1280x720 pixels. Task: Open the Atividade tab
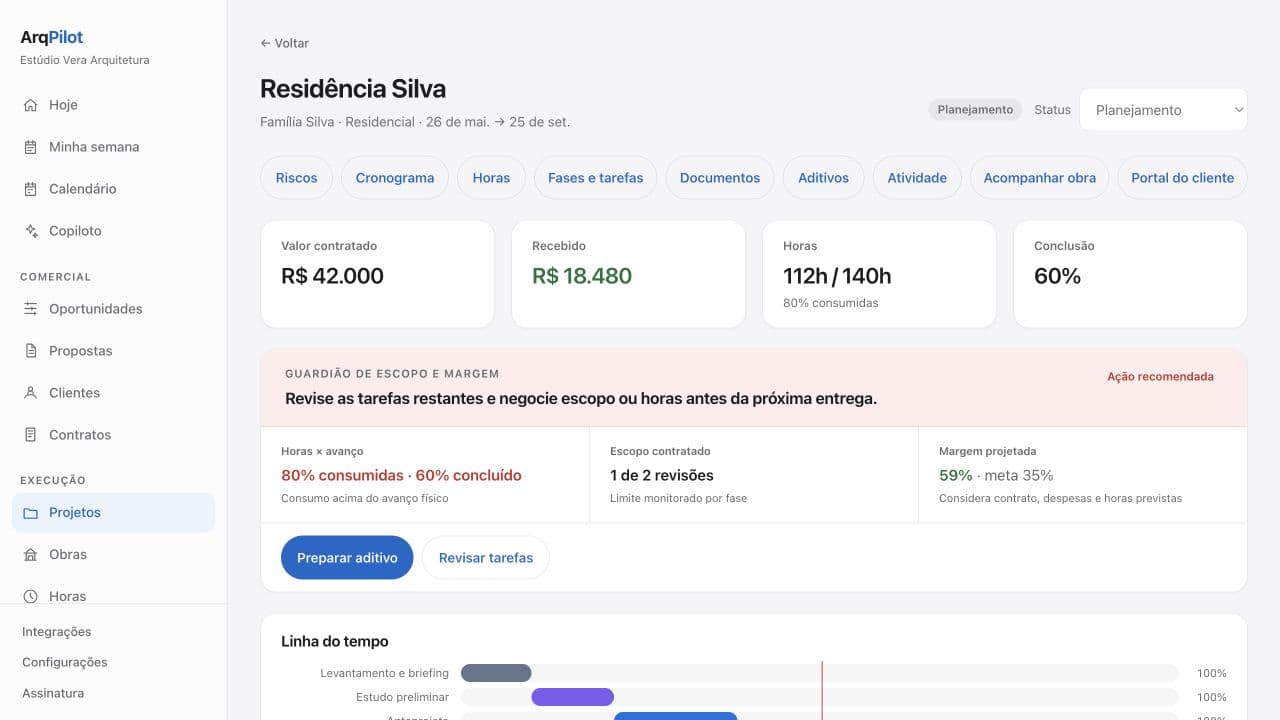917,178
